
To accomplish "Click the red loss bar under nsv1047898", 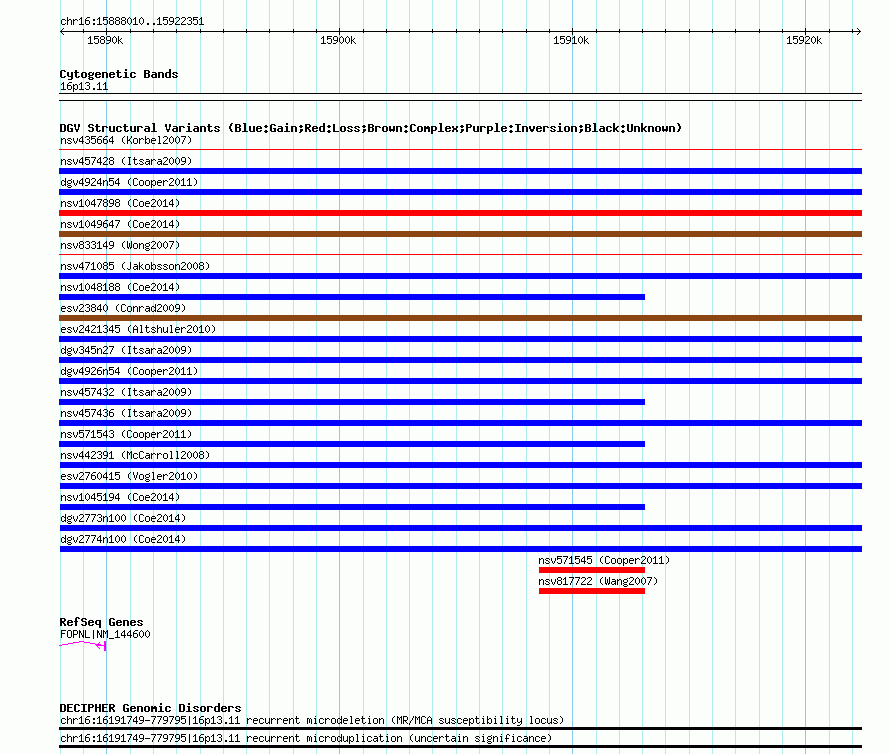I will tap(460, 213).
